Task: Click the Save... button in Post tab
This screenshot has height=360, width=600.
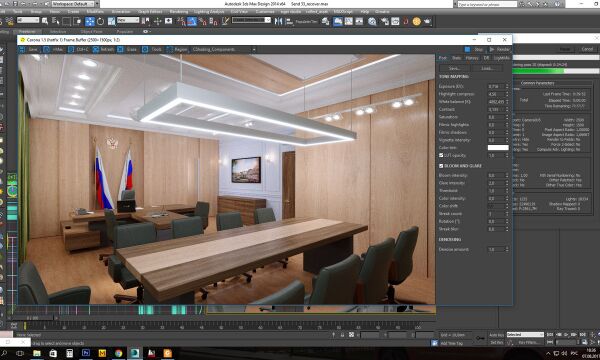Action: coord(454,68)
